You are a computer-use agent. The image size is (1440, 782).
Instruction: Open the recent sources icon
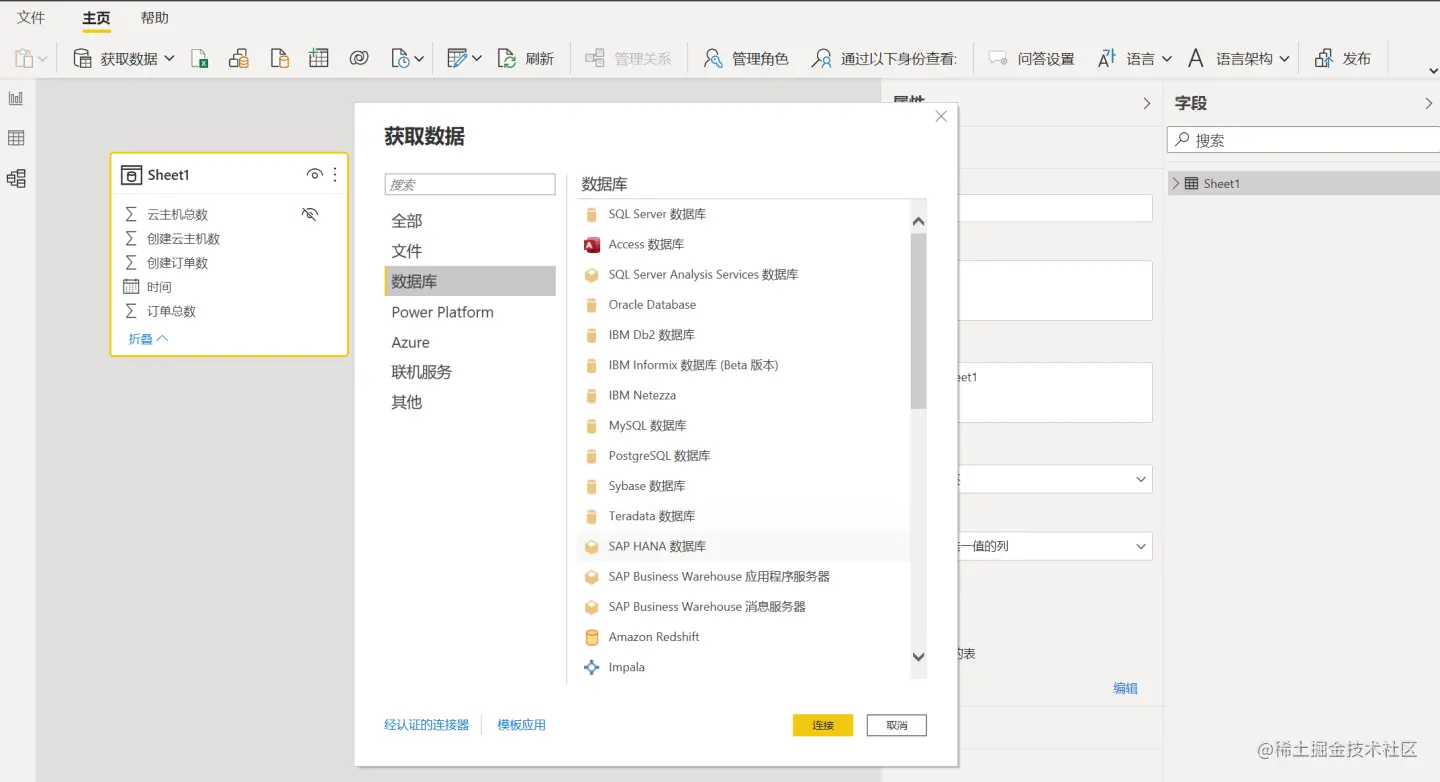tap(400, 59)
